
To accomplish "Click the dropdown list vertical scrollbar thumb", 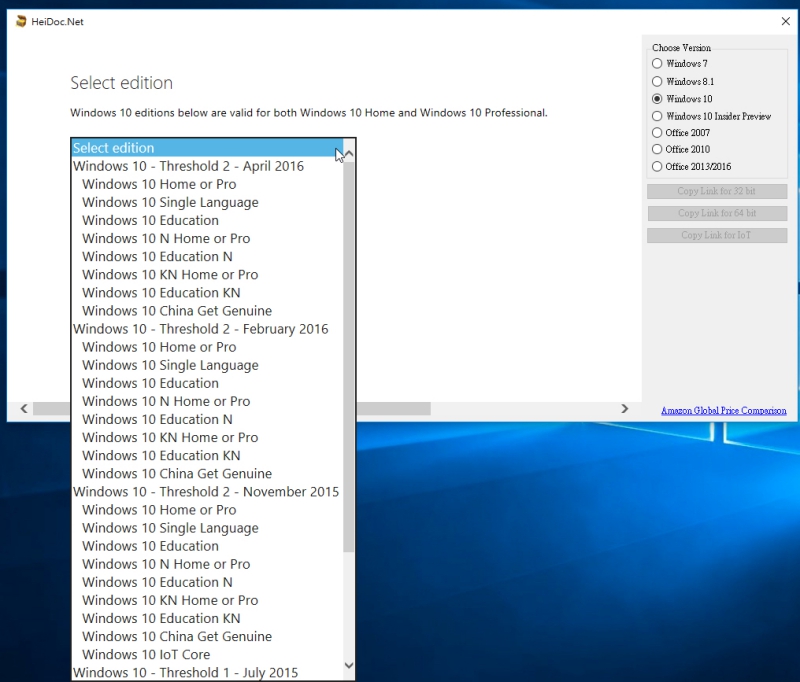I will pos(349,350).
